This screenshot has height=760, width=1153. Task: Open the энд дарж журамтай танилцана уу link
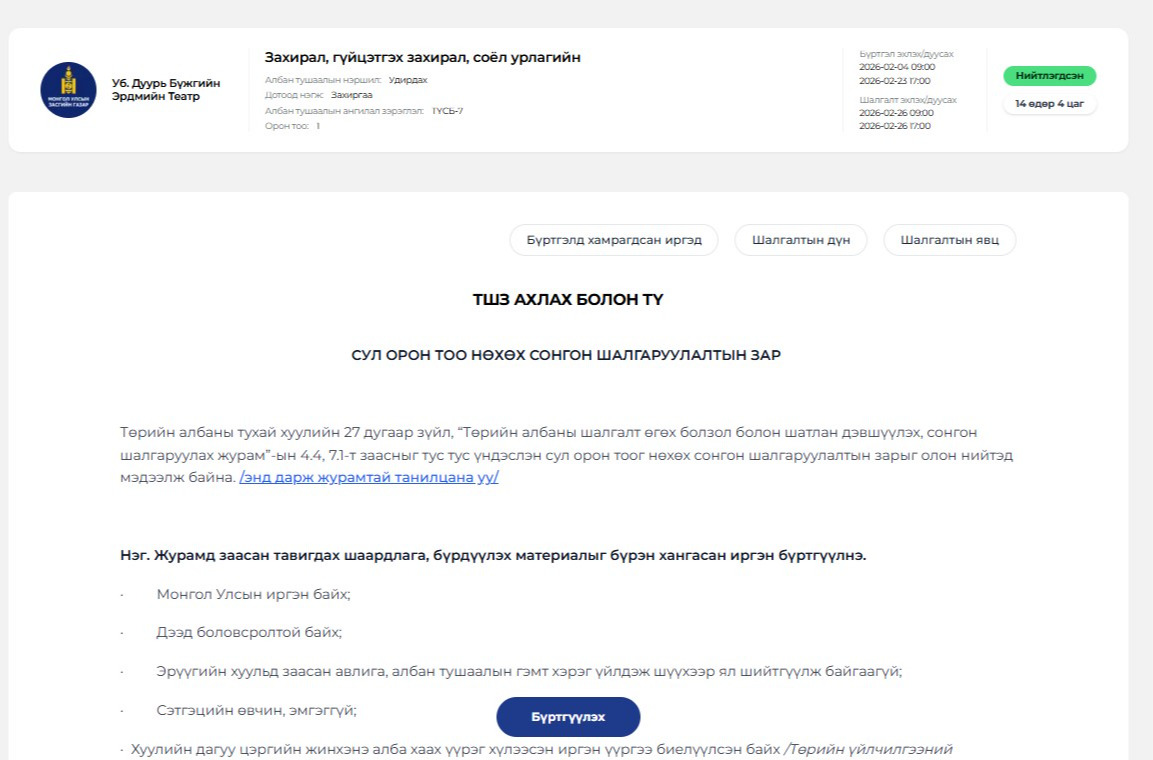(x=368, y=477)
